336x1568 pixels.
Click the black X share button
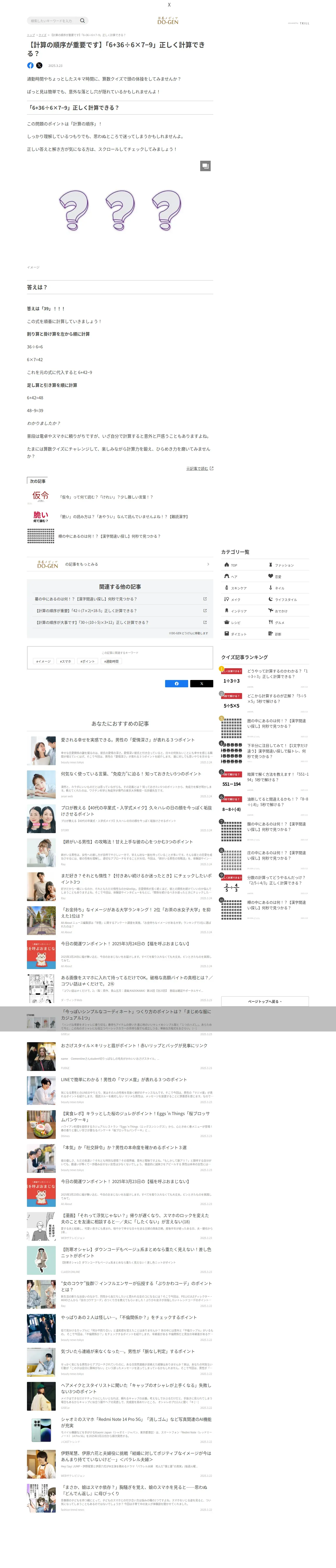(x=202, y=684)
